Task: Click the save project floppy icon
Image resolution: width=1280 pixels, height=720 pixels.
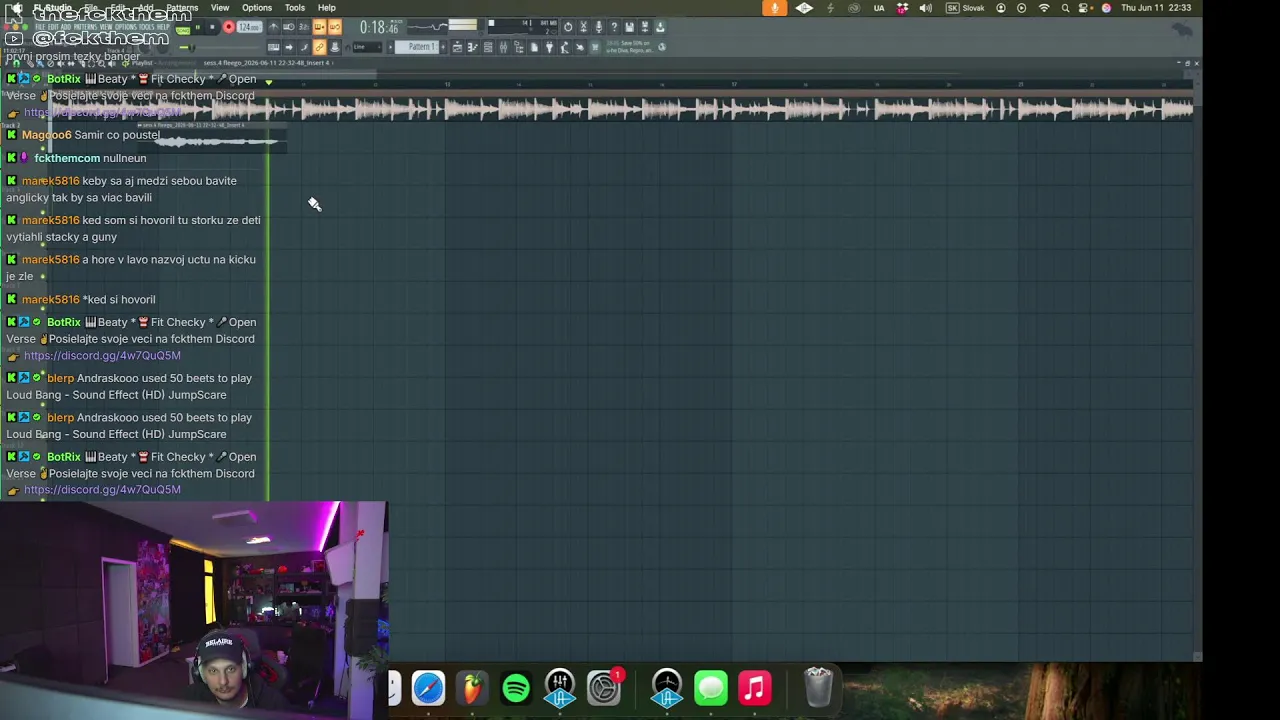Action: click(x=629, y=27)
